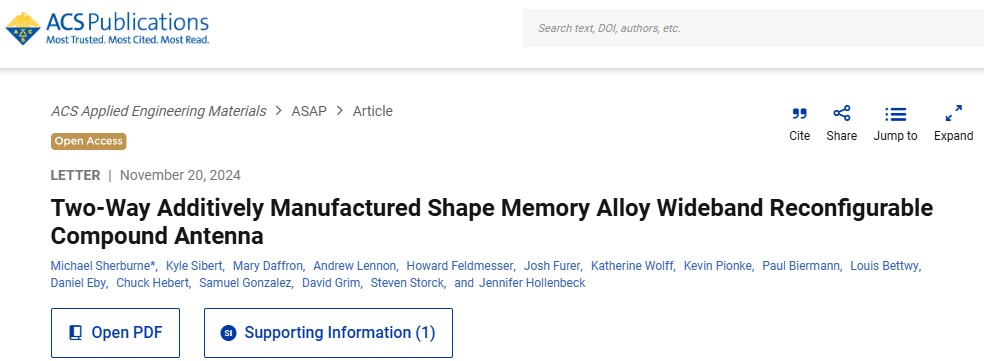Select author Chuck Hebert

(x=152, y=283)
